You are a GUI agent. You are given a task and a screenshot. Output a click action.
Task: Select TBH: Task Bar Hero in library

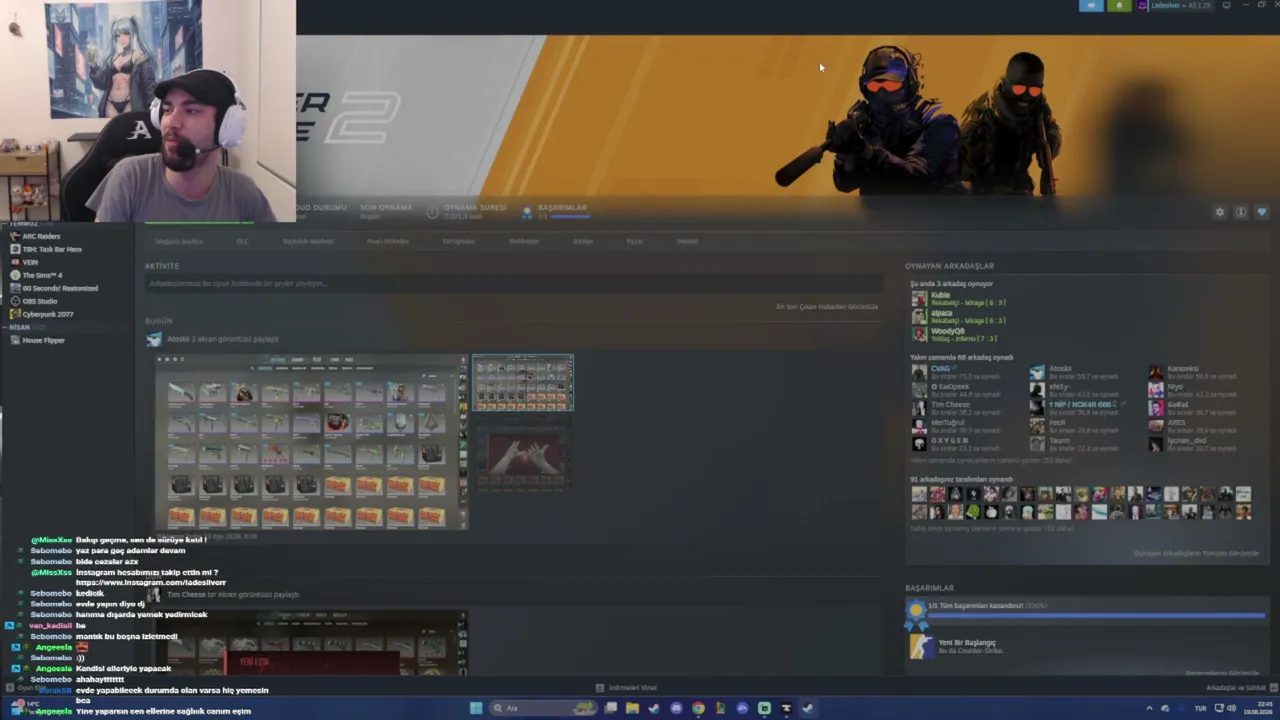click(52, 249)
